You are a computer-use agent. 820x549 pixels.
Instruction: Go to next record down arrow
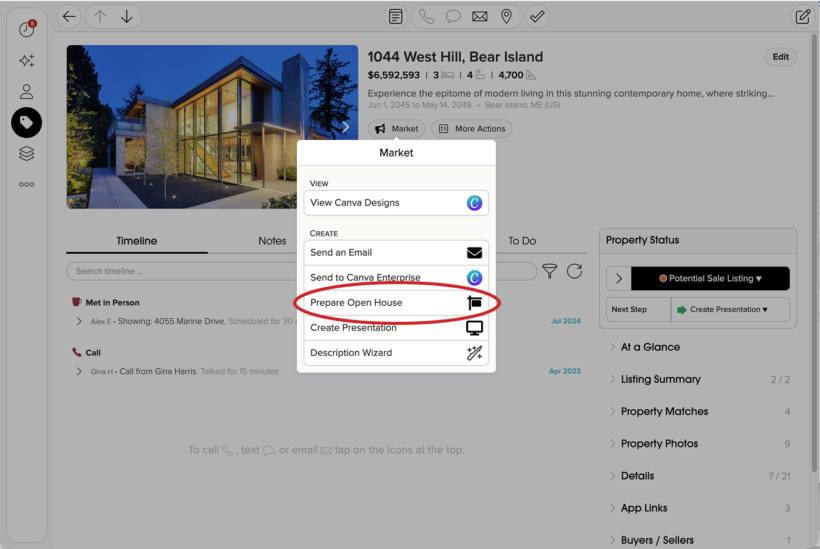pyautogui.click(x=127, y=17)
